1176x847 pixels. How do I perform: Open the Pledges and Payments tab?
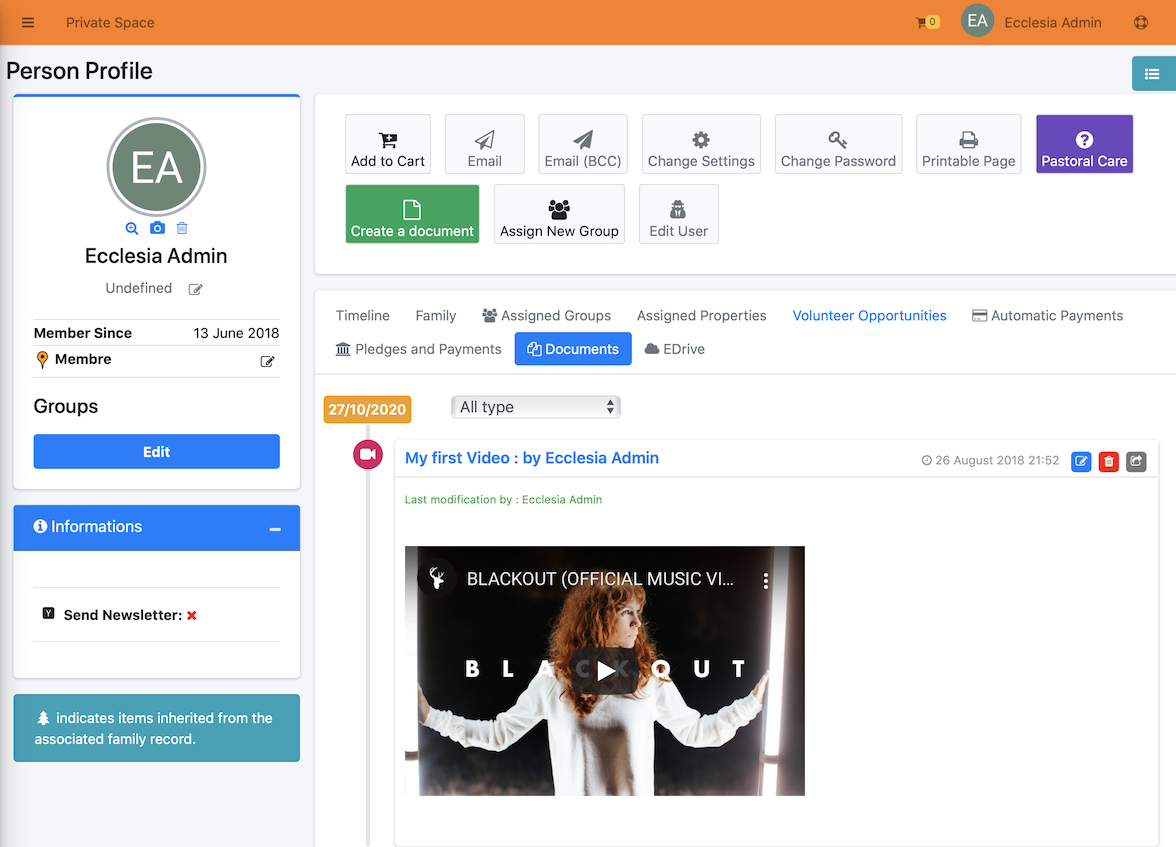coord(418,349)
